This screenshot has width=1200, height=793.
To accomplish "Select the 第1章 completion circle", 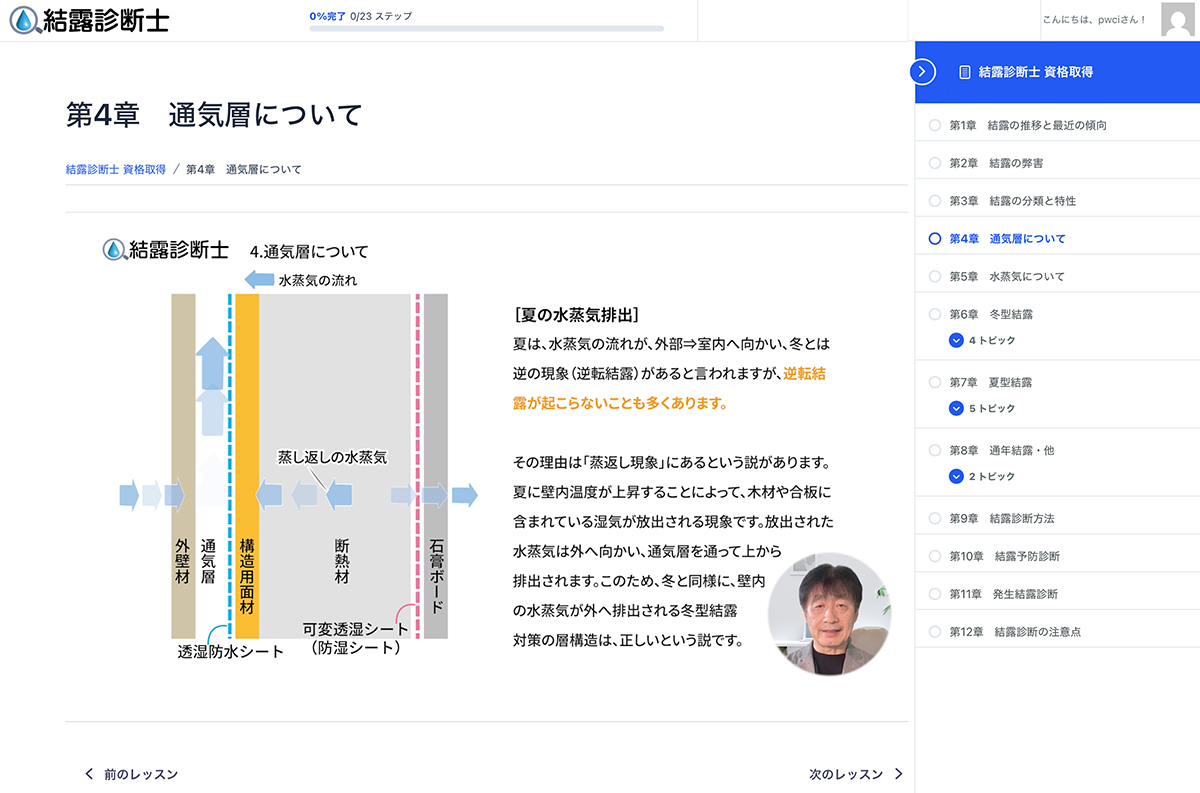I will click(x=935, y=125).
